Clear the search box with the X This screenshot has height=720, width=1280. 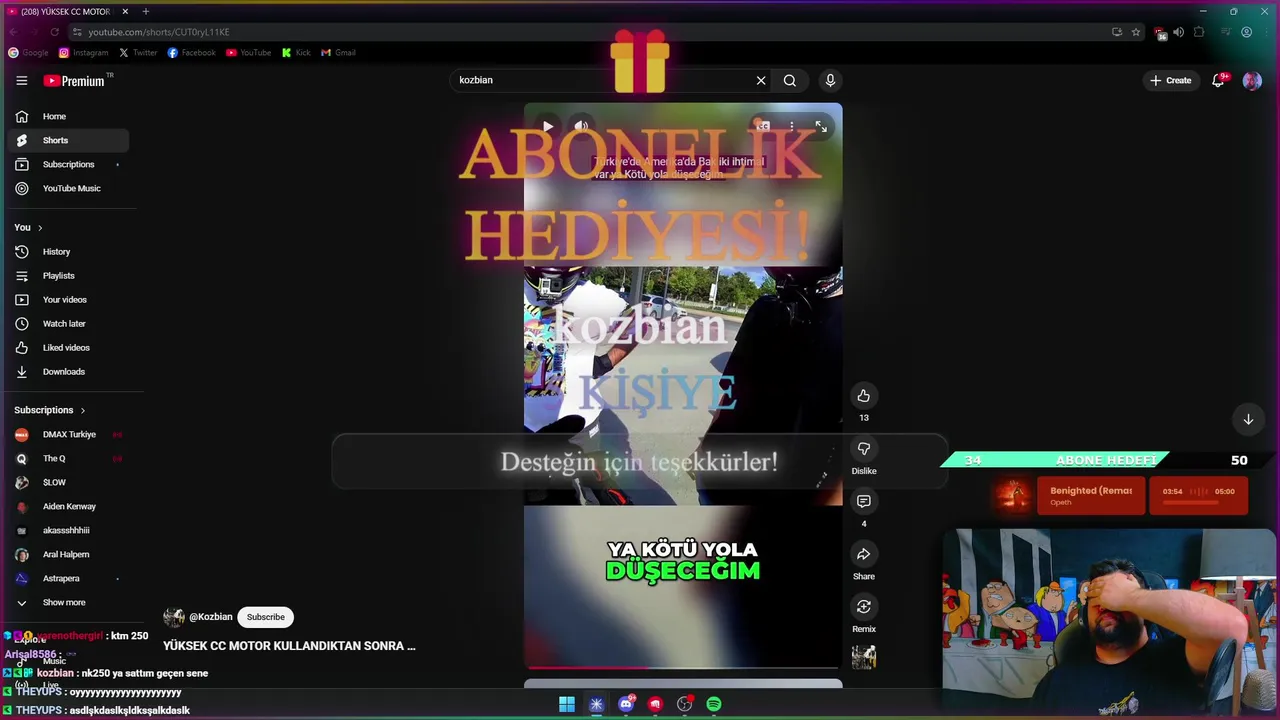[761, 80]
